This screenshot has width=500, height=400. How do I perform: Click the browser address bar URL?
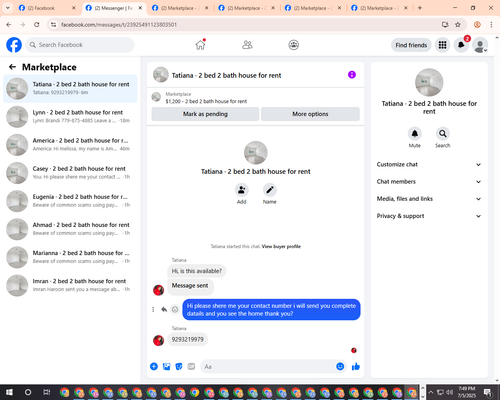119,24
